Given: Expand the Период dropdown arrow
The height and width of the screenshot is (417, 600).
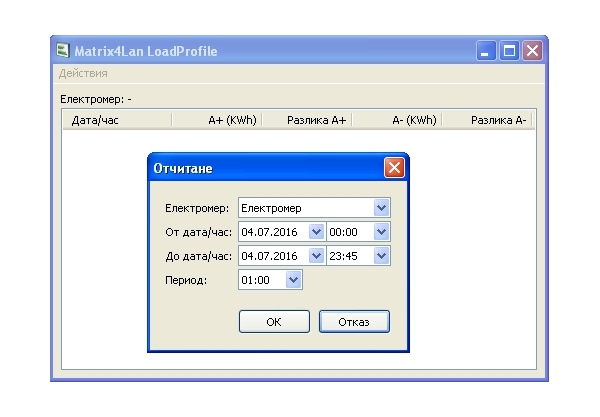Looking at the screenshot, I should [x=293, y=280].
